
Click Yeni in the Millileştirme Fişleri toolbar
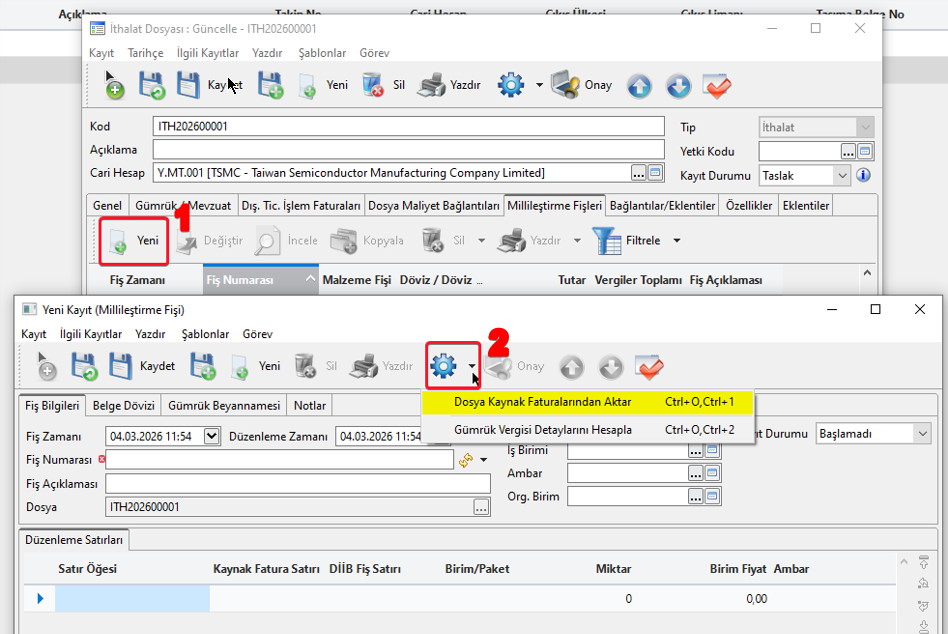135,241
